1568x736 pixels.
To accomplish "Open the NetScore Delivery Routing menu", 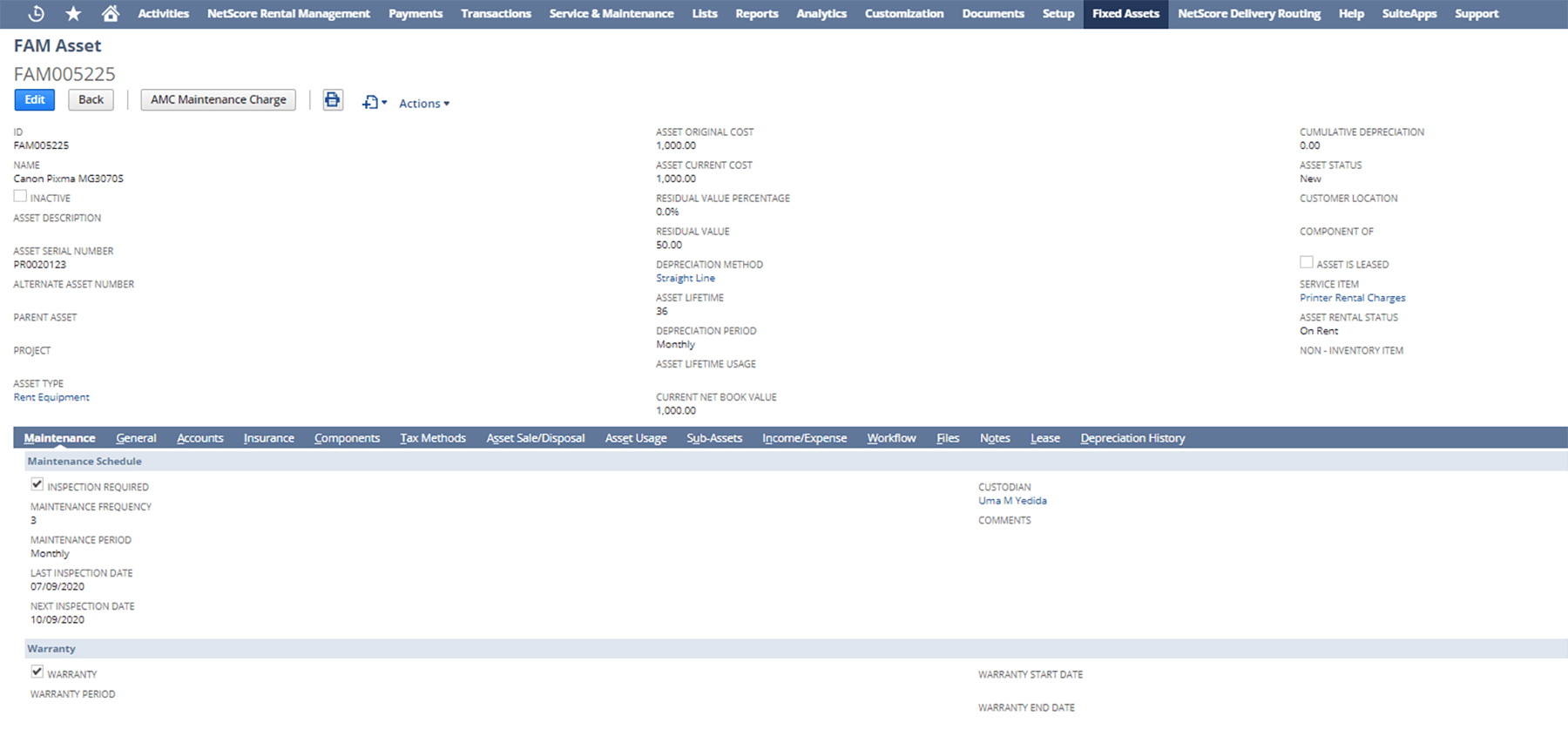I will click(1249, 14).
